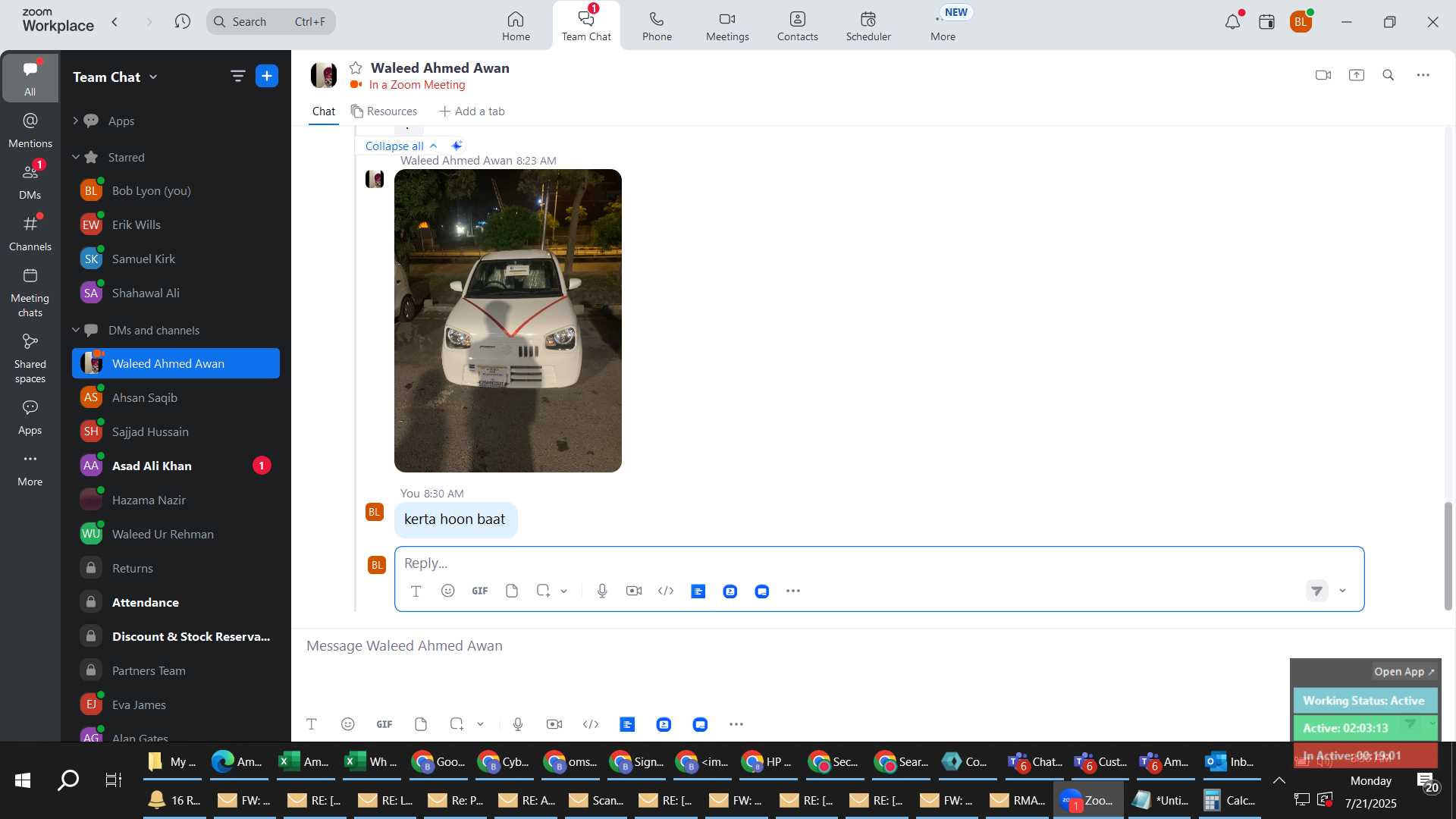The width and height of the screenshot is (1456, 819).
Task: Star the Waleed Ahmed Awan chat
Action: click(x=356, y=68)
